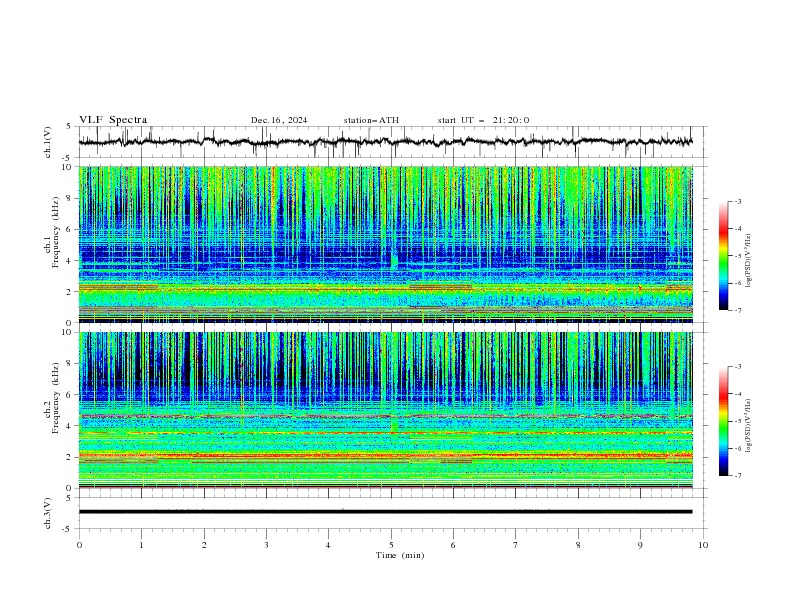This screenshot has height=612, width=792.
Task: Click the ch.1 voltage waveform trace
Action: [x=386, y=142]
